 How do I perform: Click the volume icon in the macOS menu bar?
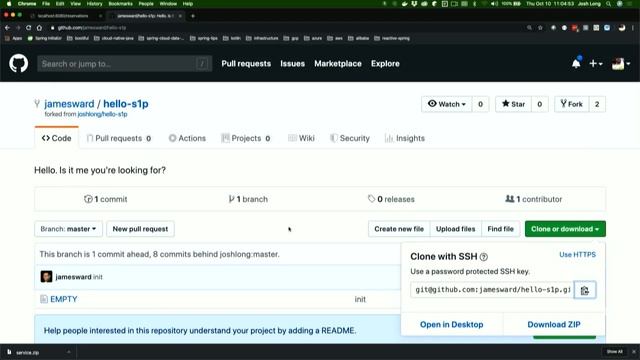pos(494,4)
